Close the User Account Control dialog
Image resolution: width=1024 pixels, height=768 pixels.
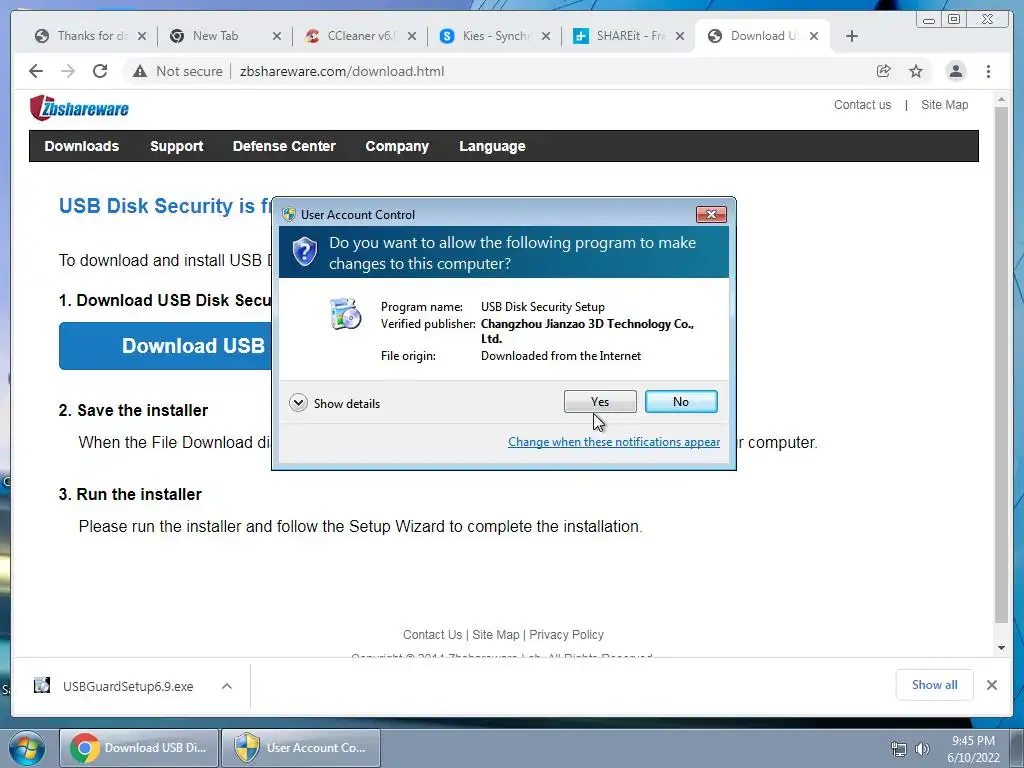[711, 214]
